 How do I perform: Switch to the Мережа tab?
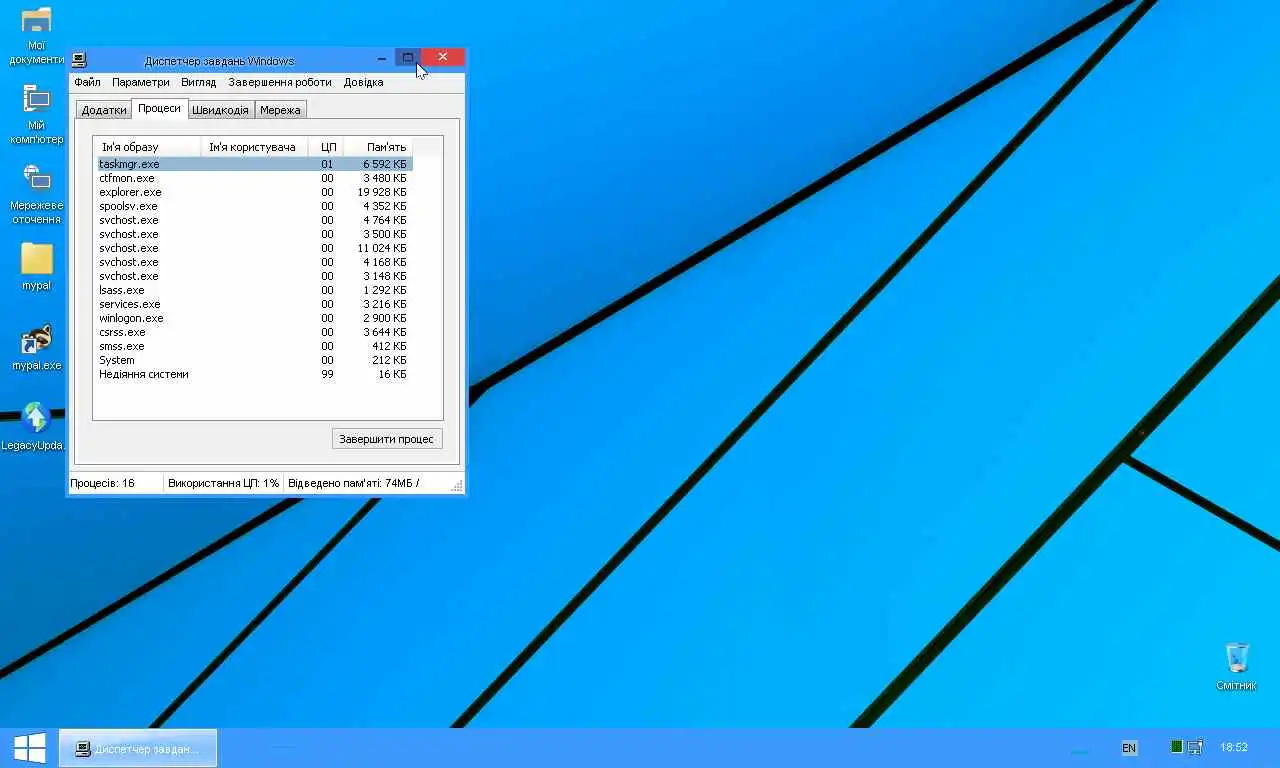(x=280, y=110)
